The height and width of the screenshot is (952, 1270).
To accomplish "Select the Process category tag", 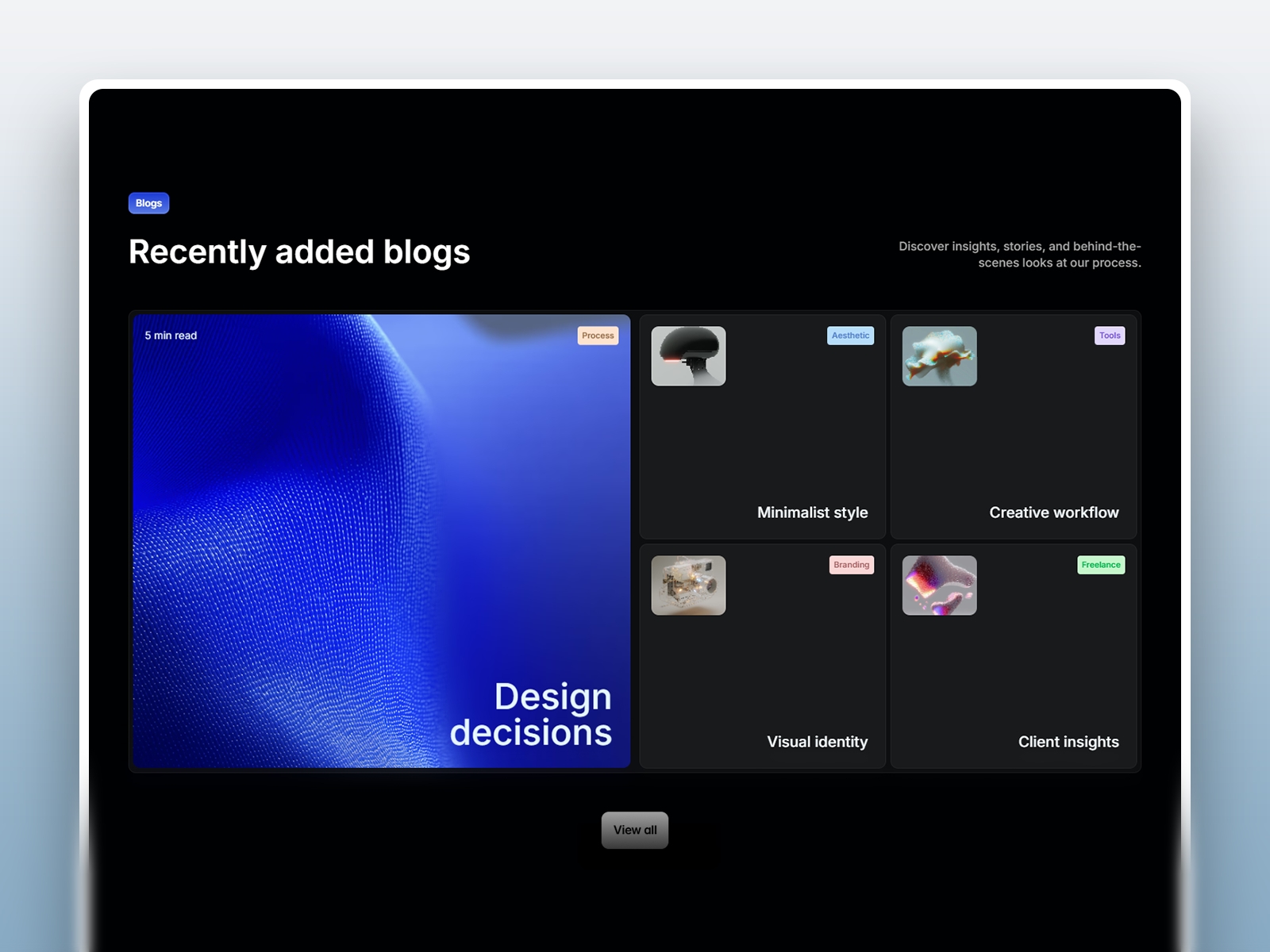I will point(598,336).
